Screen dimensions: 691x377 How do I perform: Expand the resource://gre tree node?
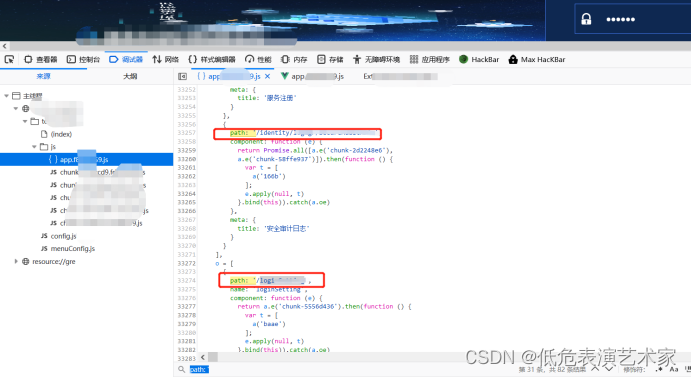[16, 261]
